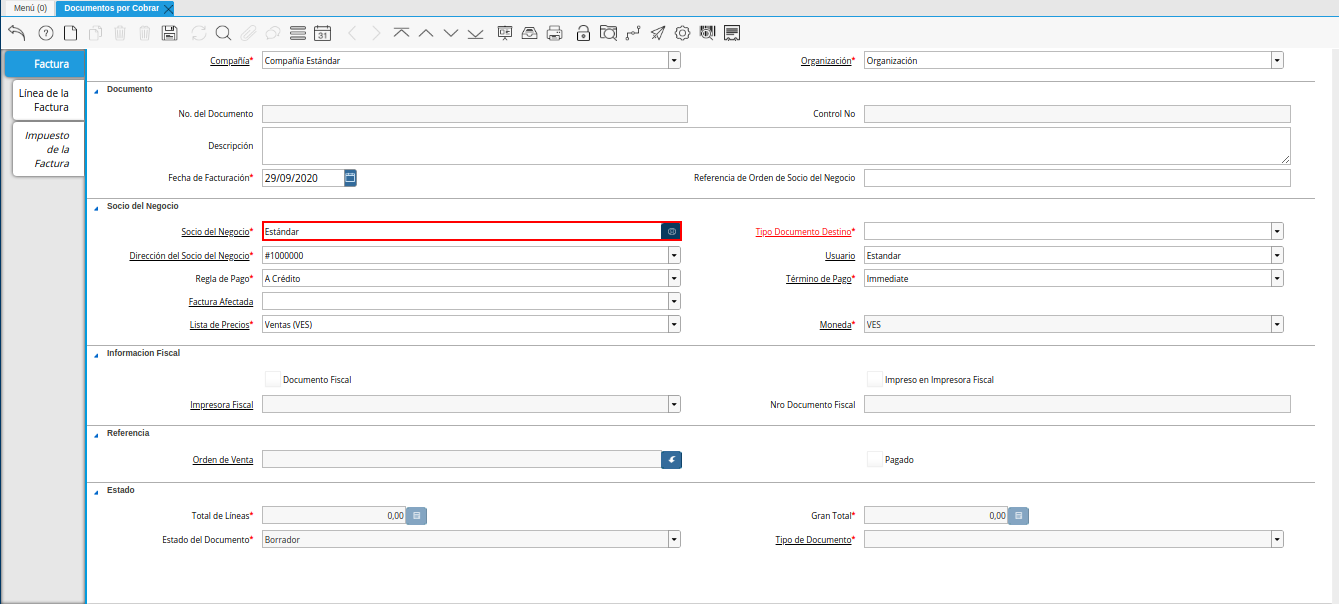This screenshot has height=604, width=1339.
Task: Enable the Documento Fiscal checkbox
Action: coord(272,379)
